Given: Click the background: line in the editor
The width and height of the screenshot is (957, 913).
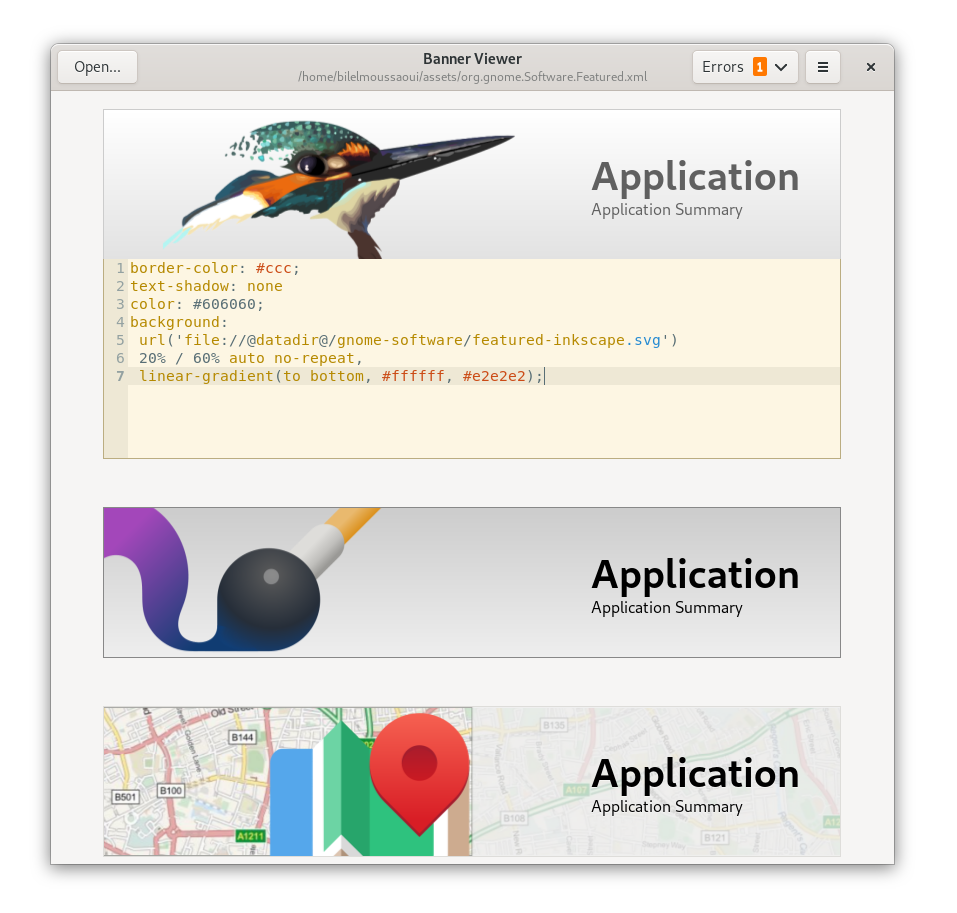Looking at the screenshot, I should [178, 322].
